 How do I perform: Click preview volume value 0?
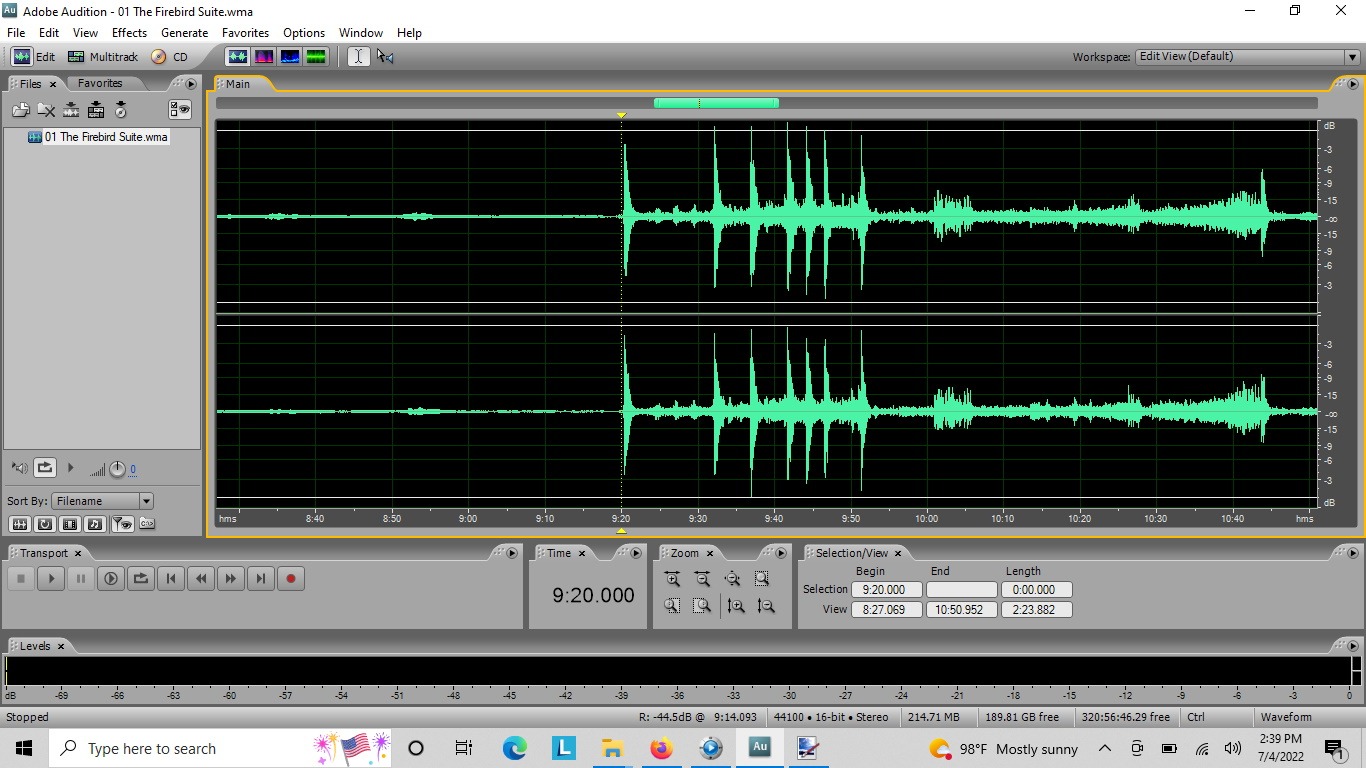click(133, 469)
